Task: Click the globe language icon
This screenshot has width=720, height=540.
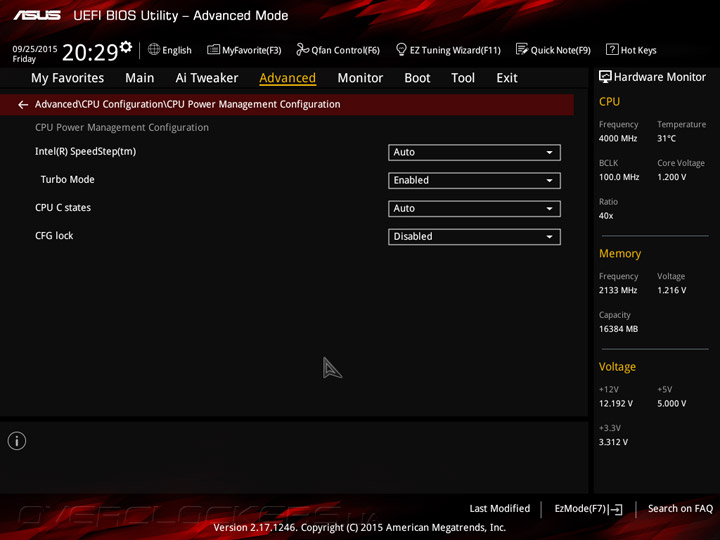Action: click(x=154, y=49)
